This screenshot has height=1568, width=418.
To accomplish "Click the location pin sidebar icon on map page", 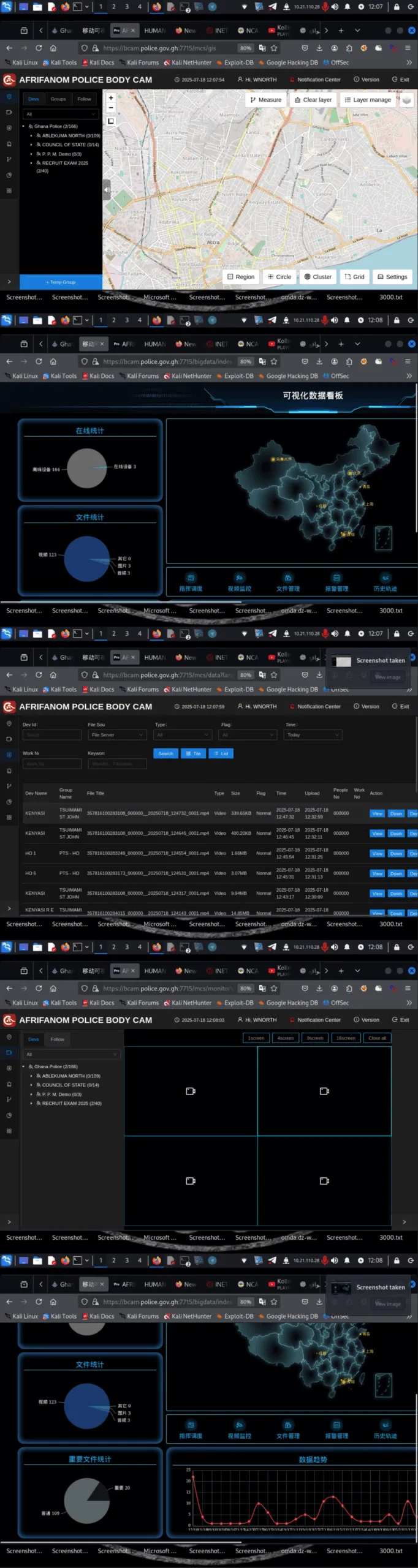I will [9, 96].
